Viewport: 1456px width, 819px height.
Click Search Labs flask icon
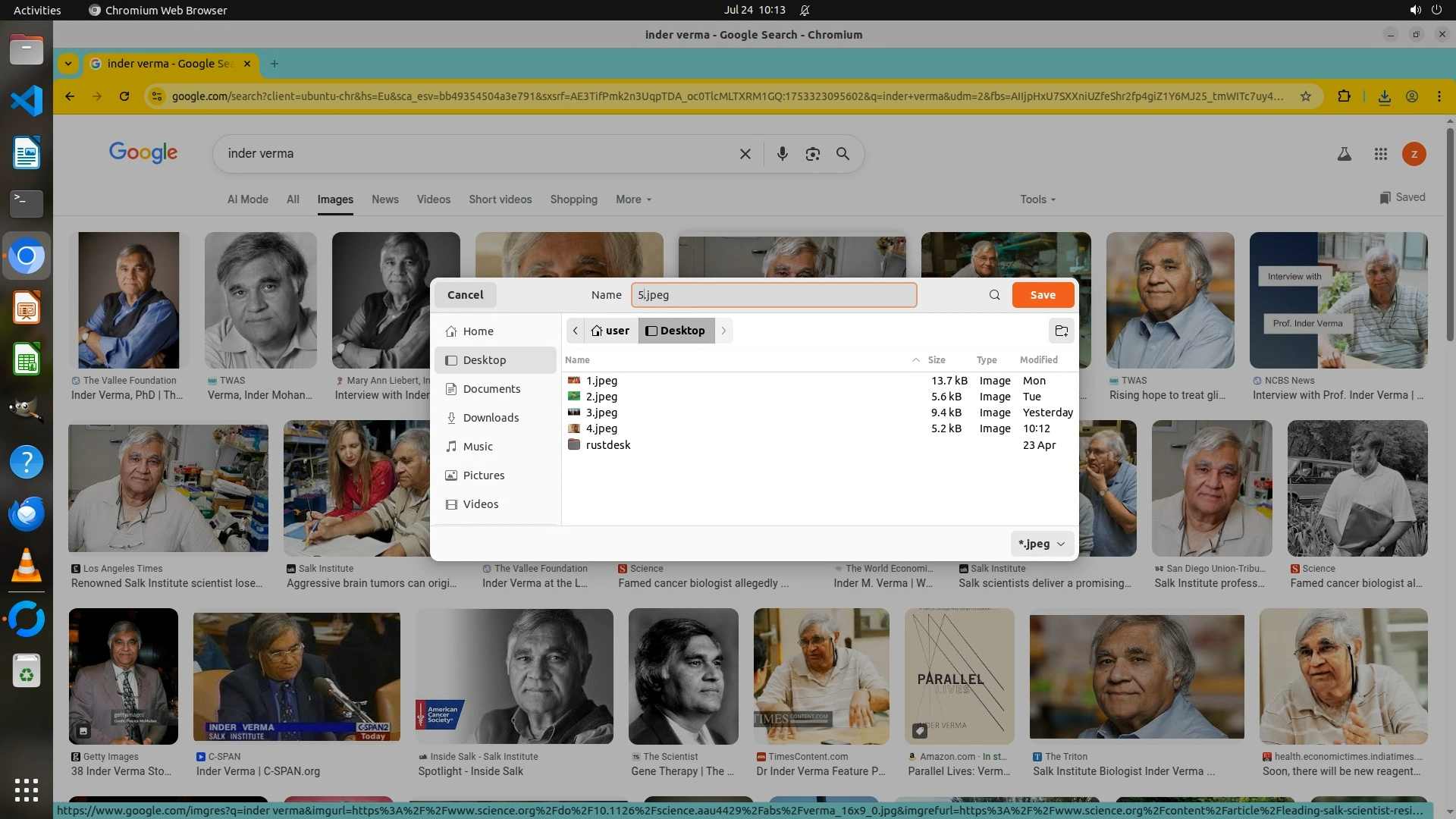pos(1344,154)
